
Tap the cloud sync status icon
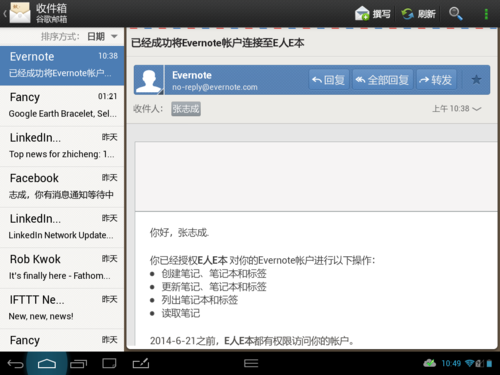(x=430, y=363)
